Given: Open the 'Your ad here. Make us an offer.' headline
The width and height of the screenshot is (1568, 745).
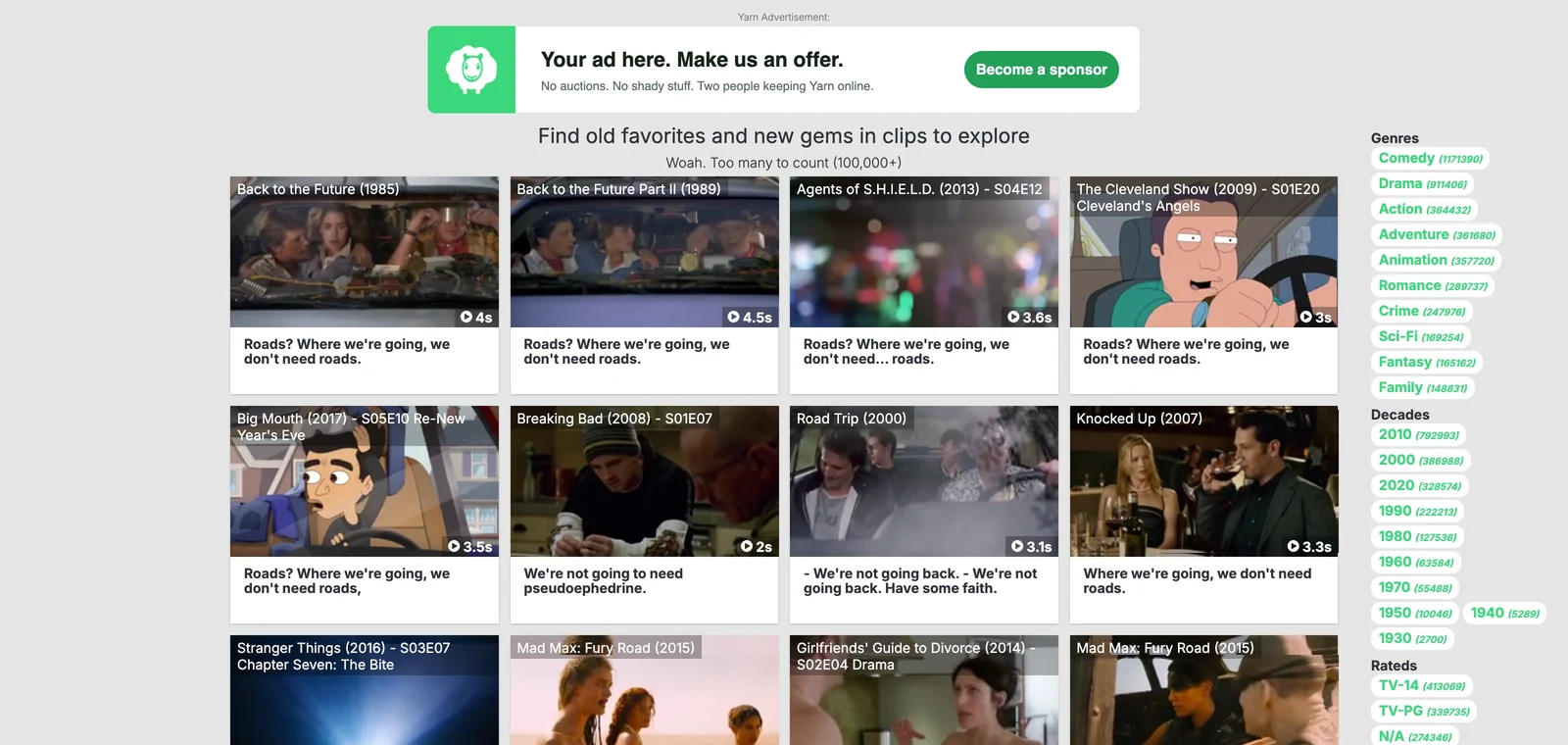Looking at the screenshot, I should (692, 60).
